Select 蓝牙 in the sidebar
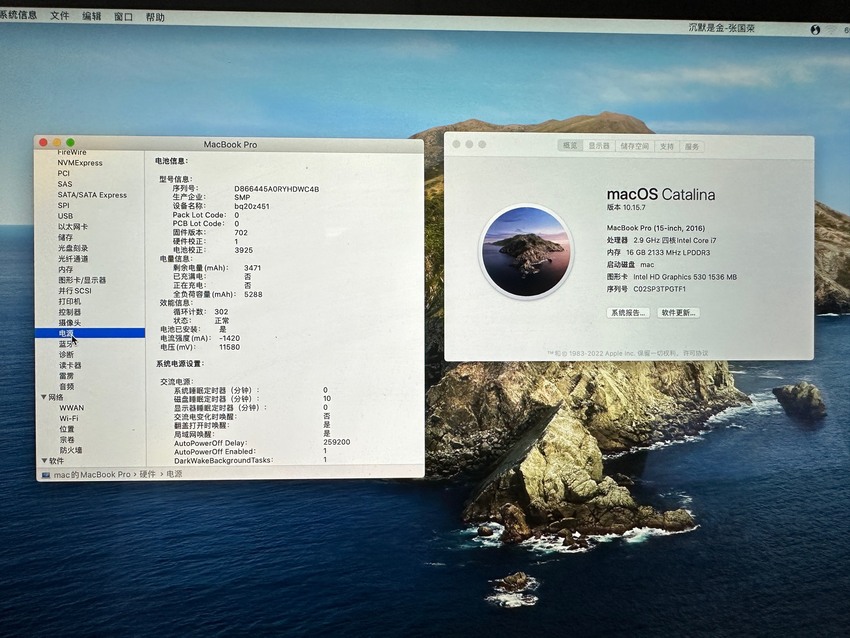The image size is (850, 638). tap(66, 344)
